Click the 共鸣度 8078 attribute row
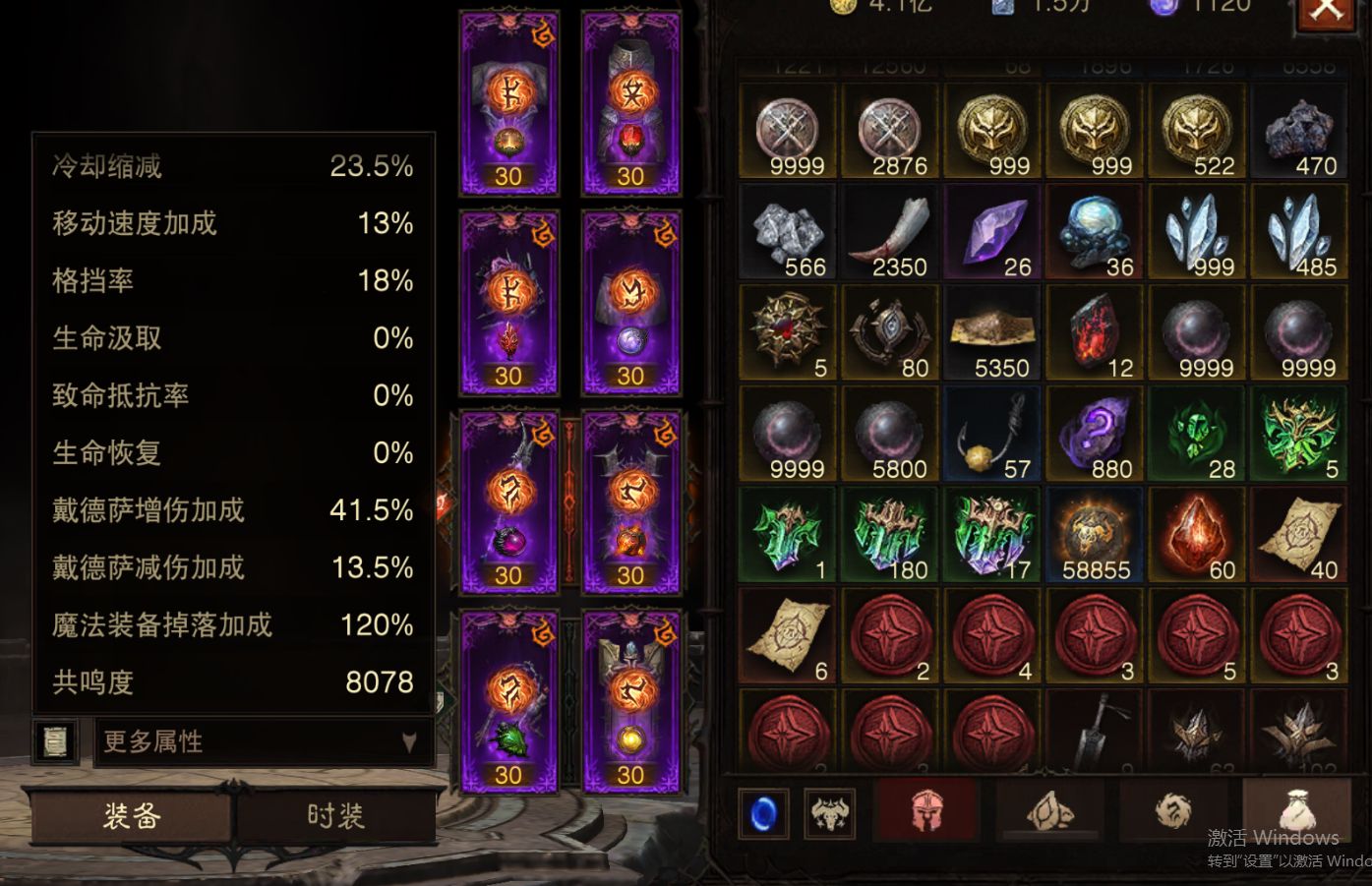1372x886 pixels. pos(233,681)
